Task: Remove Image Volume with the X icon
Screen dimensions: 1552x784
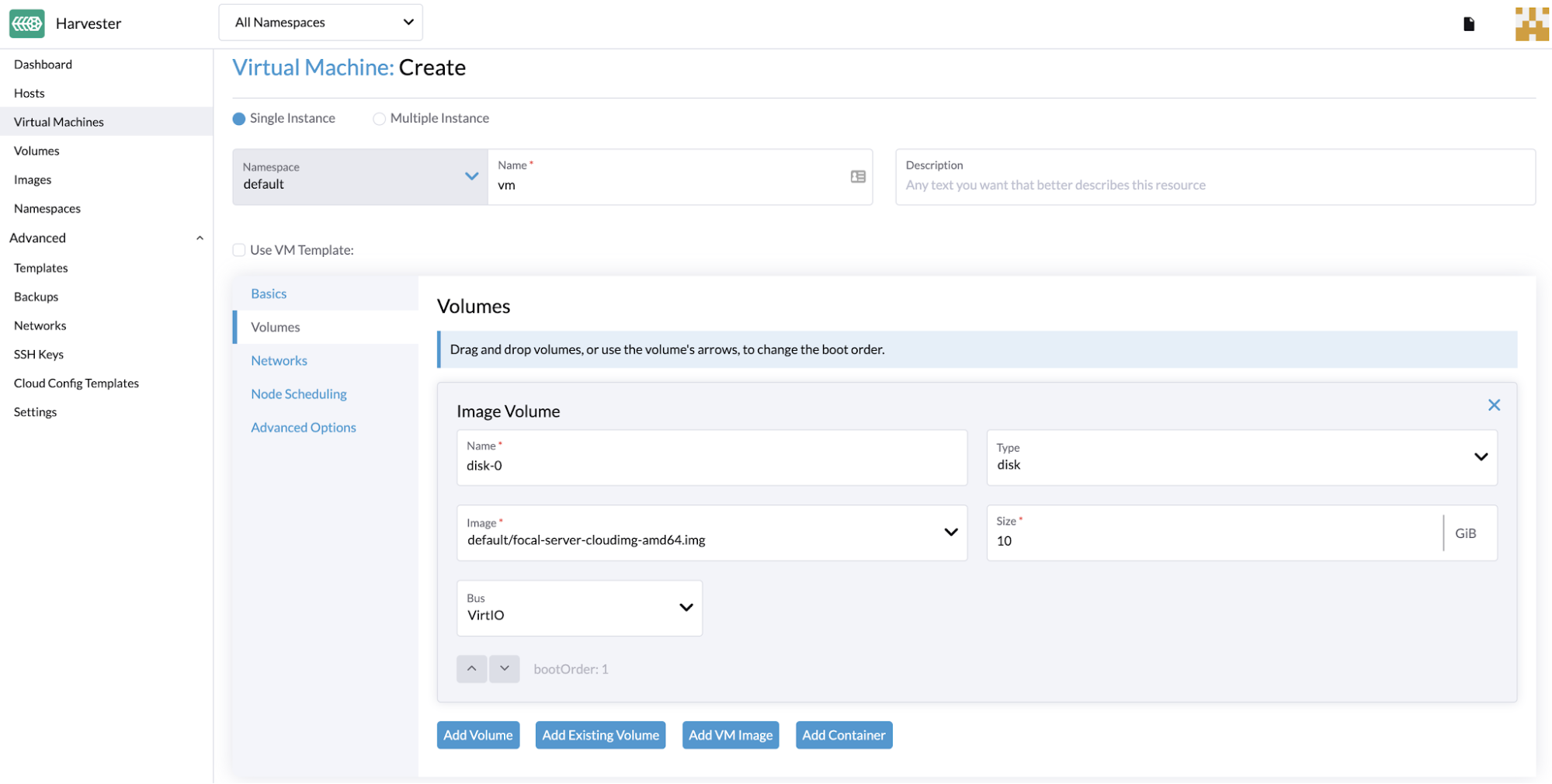Action: click(1493, 405)
